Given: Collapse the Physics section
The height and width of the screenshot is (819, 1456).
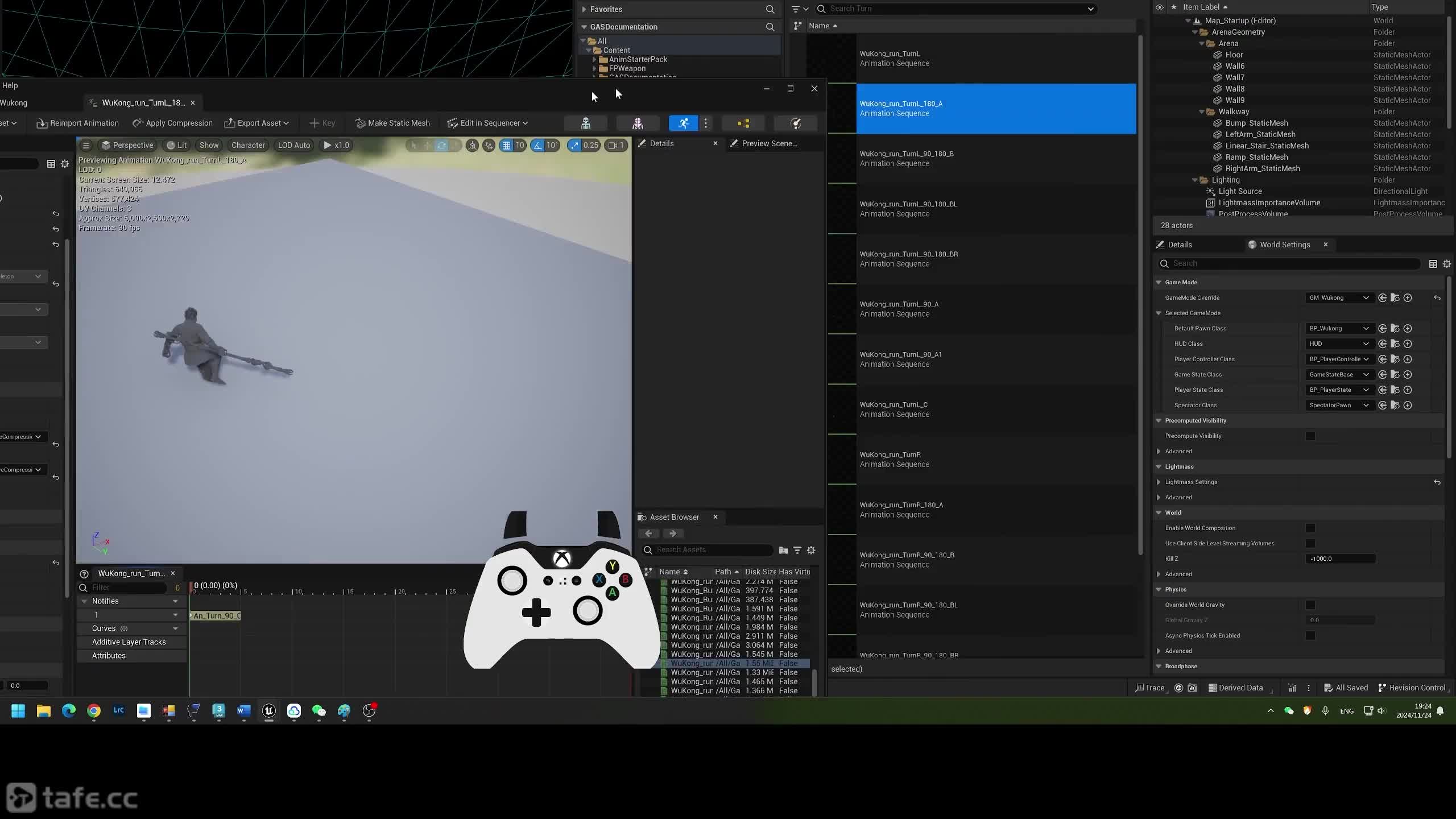Looking at the screenshot, I should pos(1159,589).
